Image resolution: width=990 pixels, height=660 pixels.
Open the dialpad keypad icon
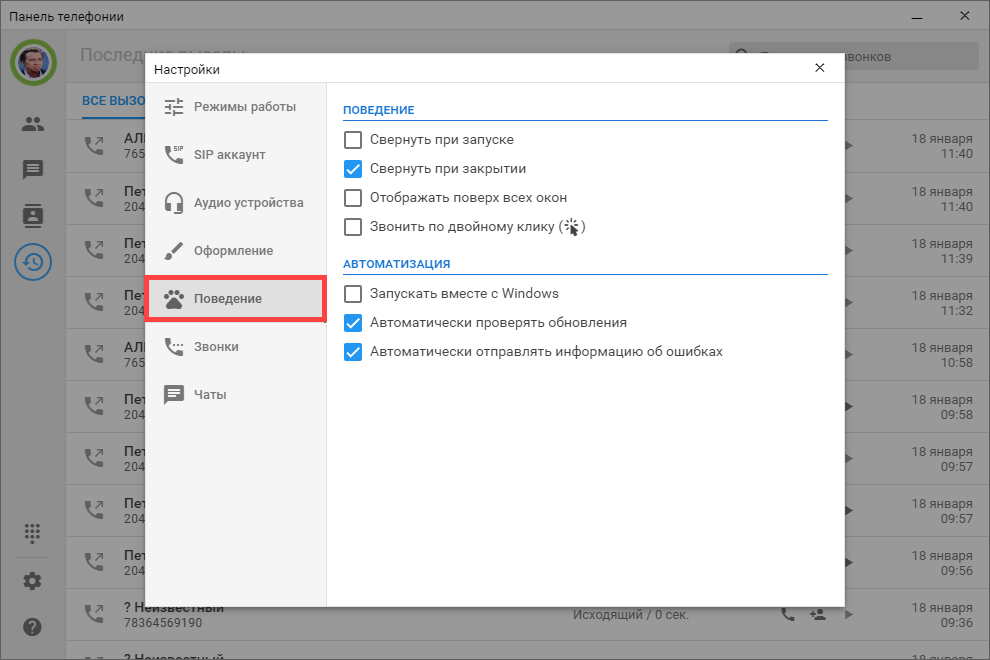pyautogui.click(x=33, y=533)
